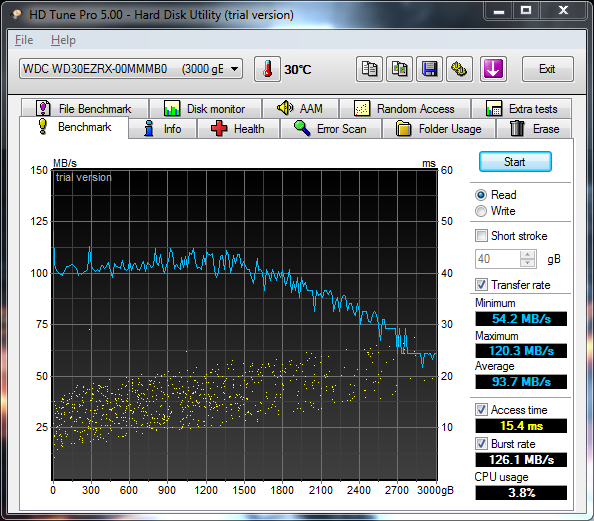Click the short stroke gB input field
The height and width of the screenshot is (521, 594).
(x=498, y=259)
